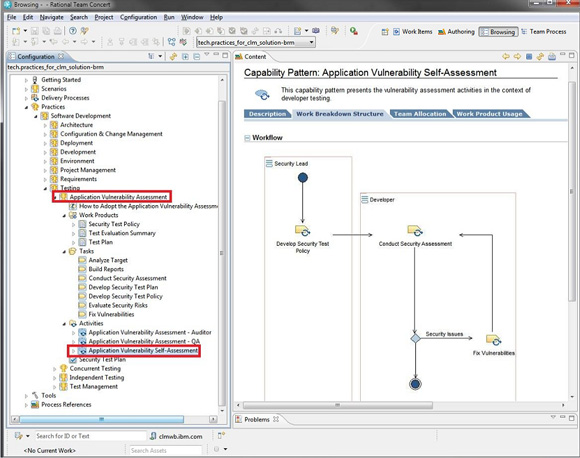580x458 pixels.
Task: Expand the Concurrent Testing tree node
Action: click(x=55, y=369)
